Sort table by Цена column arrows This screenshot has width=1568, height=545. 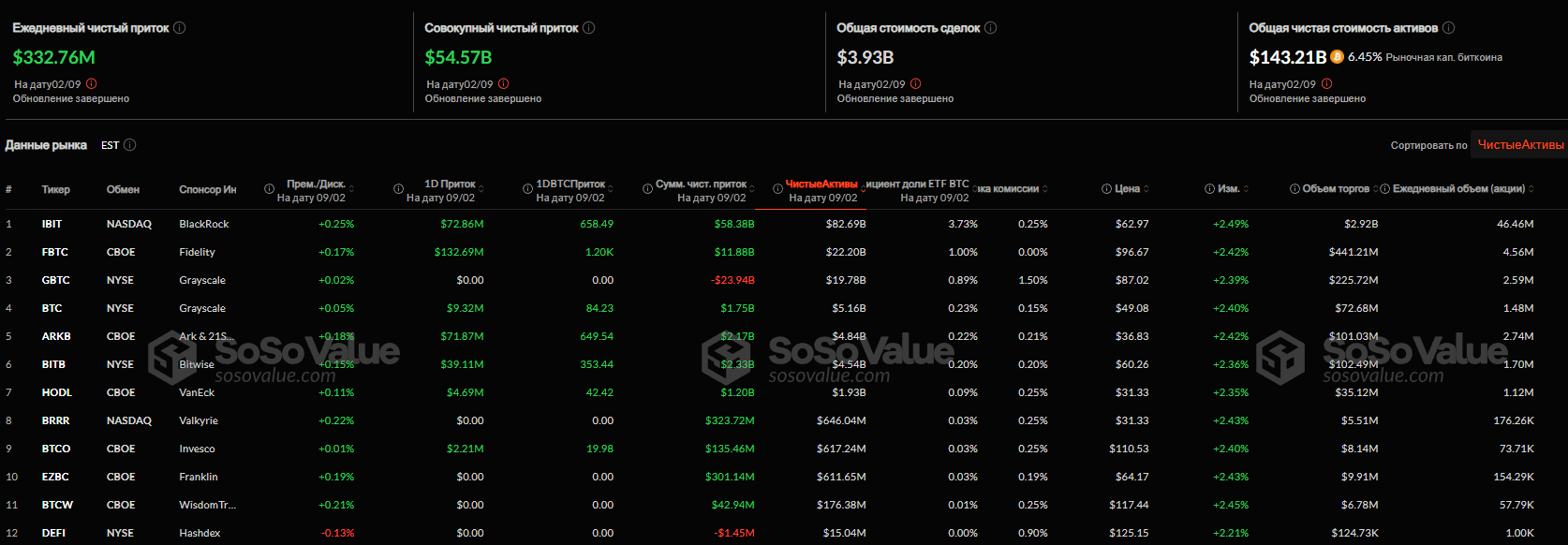1146,189
